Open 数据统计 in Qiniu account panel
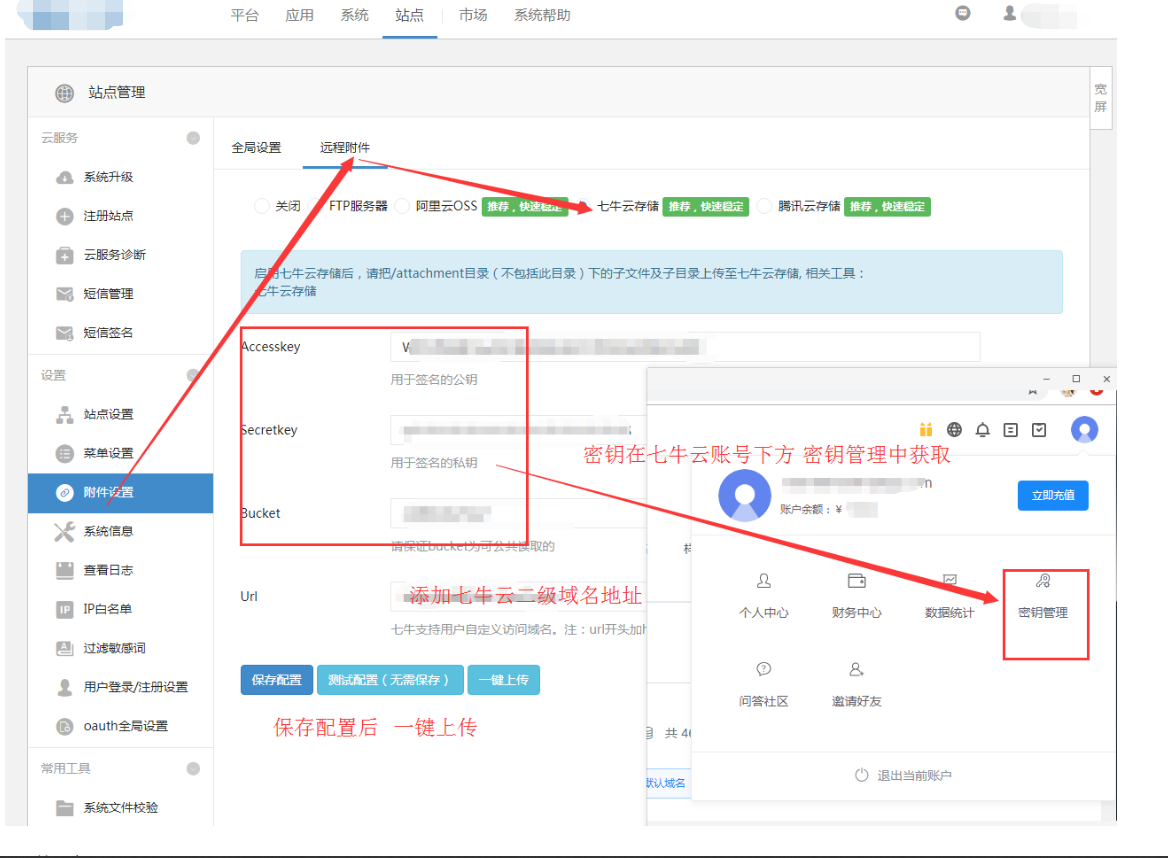1168x858 pixels. pyautogui.click(x=950, y=597)
